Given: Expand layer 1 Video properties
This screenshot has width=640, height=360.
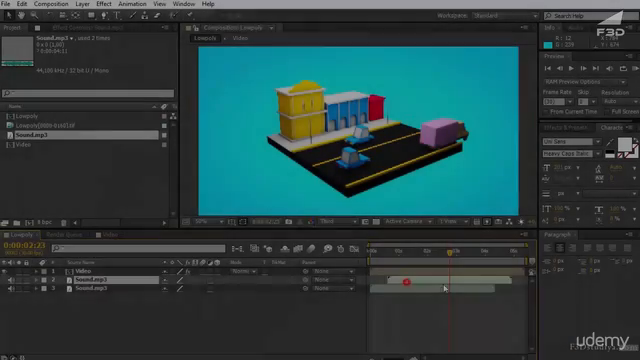Looking at the screenshot, I should click(x=36, y=271).
